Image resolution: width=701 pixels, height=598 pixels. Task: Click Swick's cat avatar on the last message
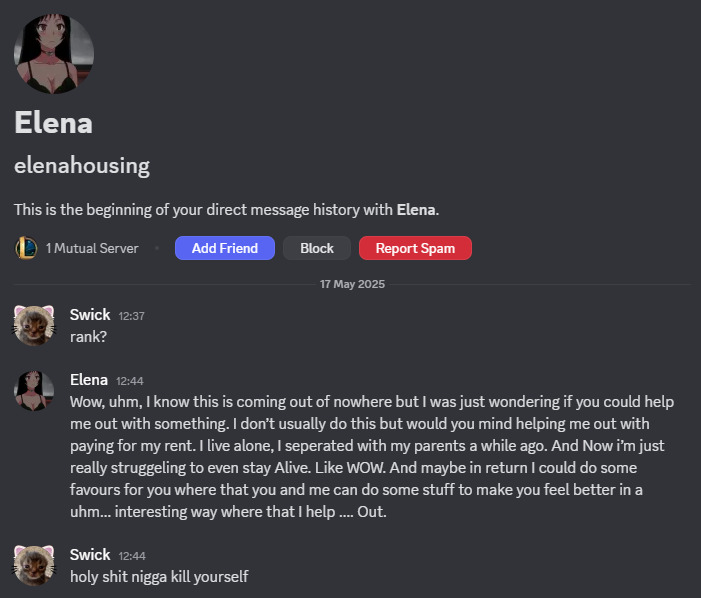pos(34,565)
